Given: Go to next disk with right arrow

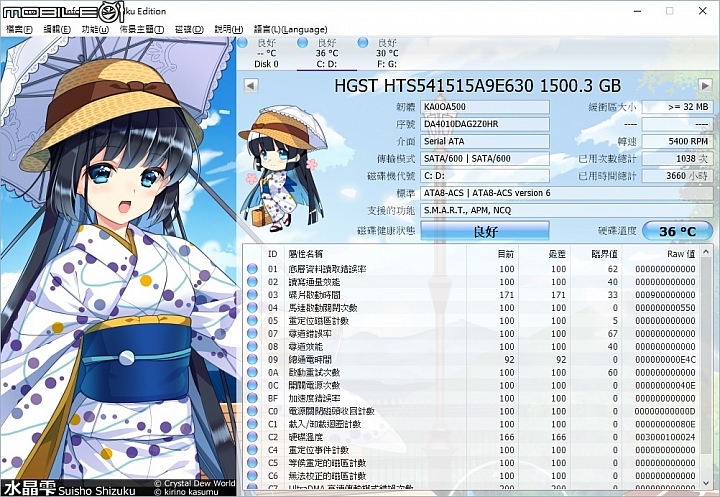Looking at the screenshot, I should point(705,85).
